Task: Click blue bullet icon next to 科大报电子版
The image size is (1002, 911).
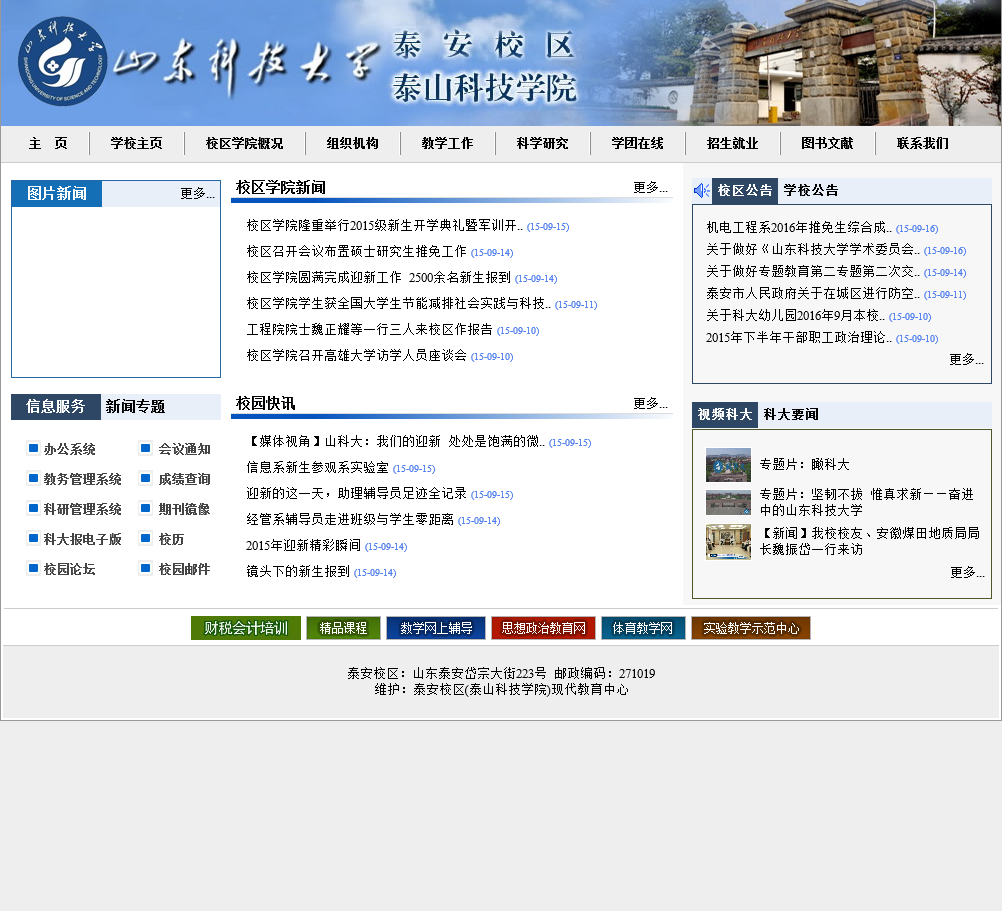Action: click(x=34, y=538)
